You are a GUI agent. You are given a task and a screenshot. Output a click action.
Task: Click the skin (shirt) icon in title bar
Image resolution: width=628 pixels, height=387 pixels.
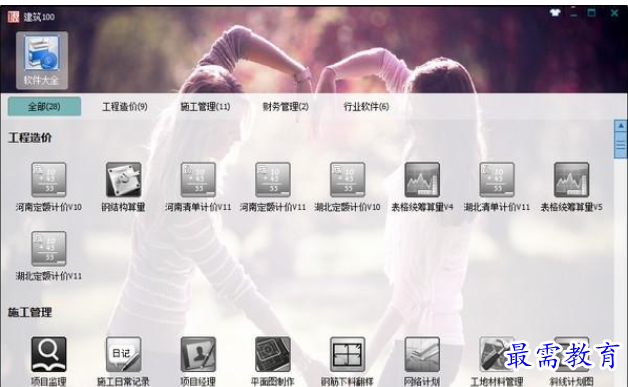coord(555,13)
